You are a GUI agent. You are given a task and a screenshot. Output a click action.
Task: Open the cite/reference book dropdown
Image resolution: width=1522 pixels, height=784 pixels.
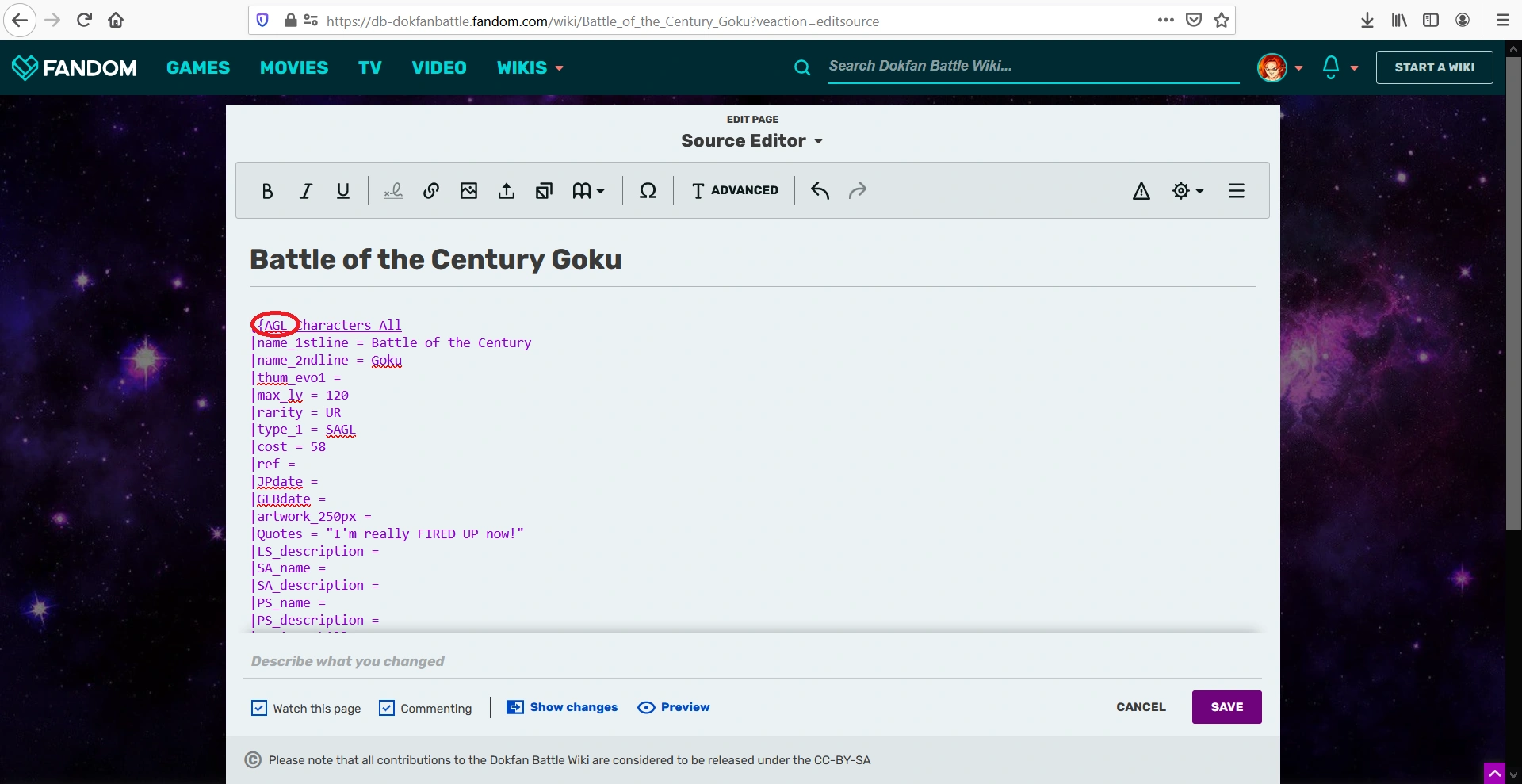[x=588, y=191]
